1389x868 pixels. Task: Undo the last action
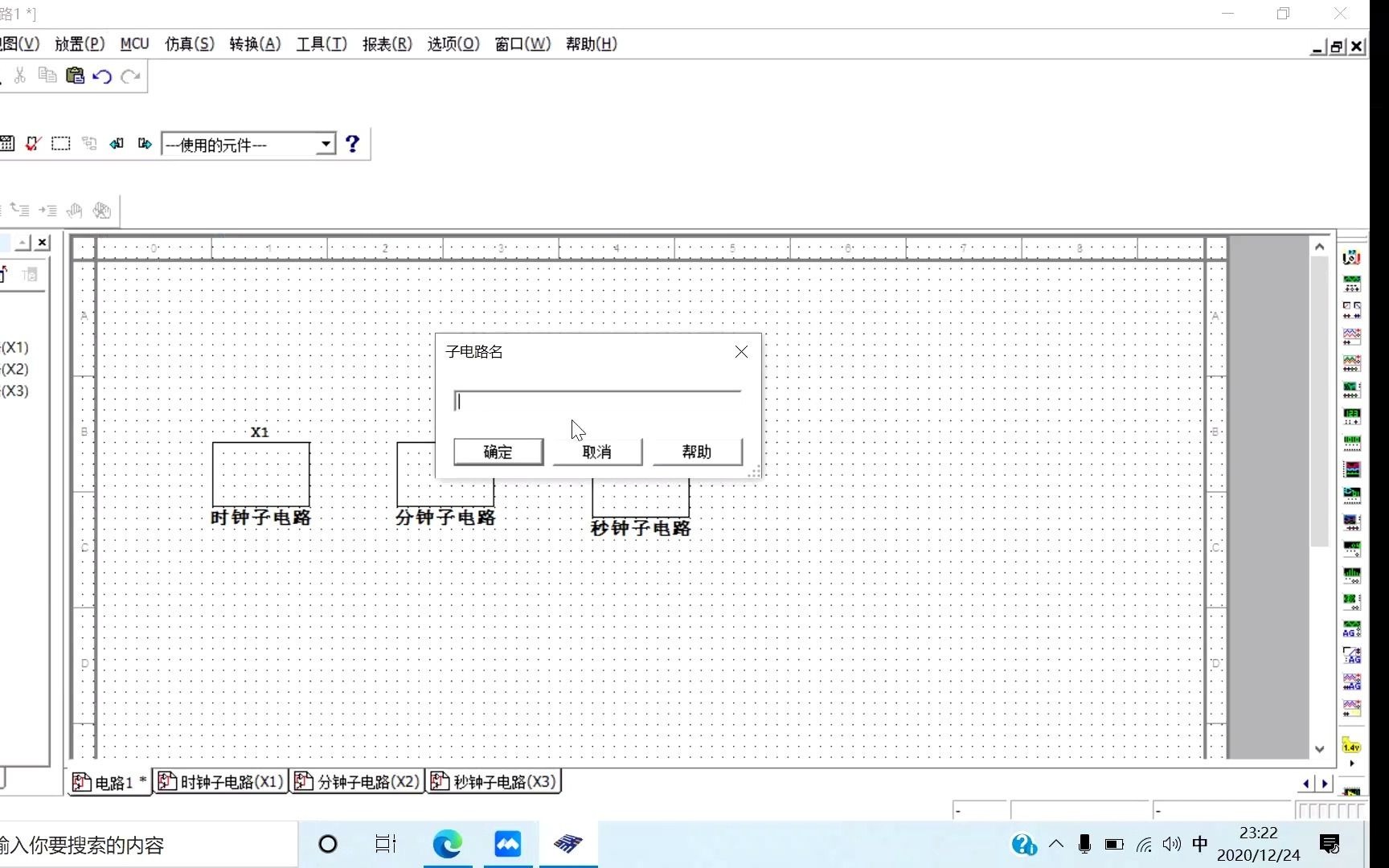(x=102, y=76)
